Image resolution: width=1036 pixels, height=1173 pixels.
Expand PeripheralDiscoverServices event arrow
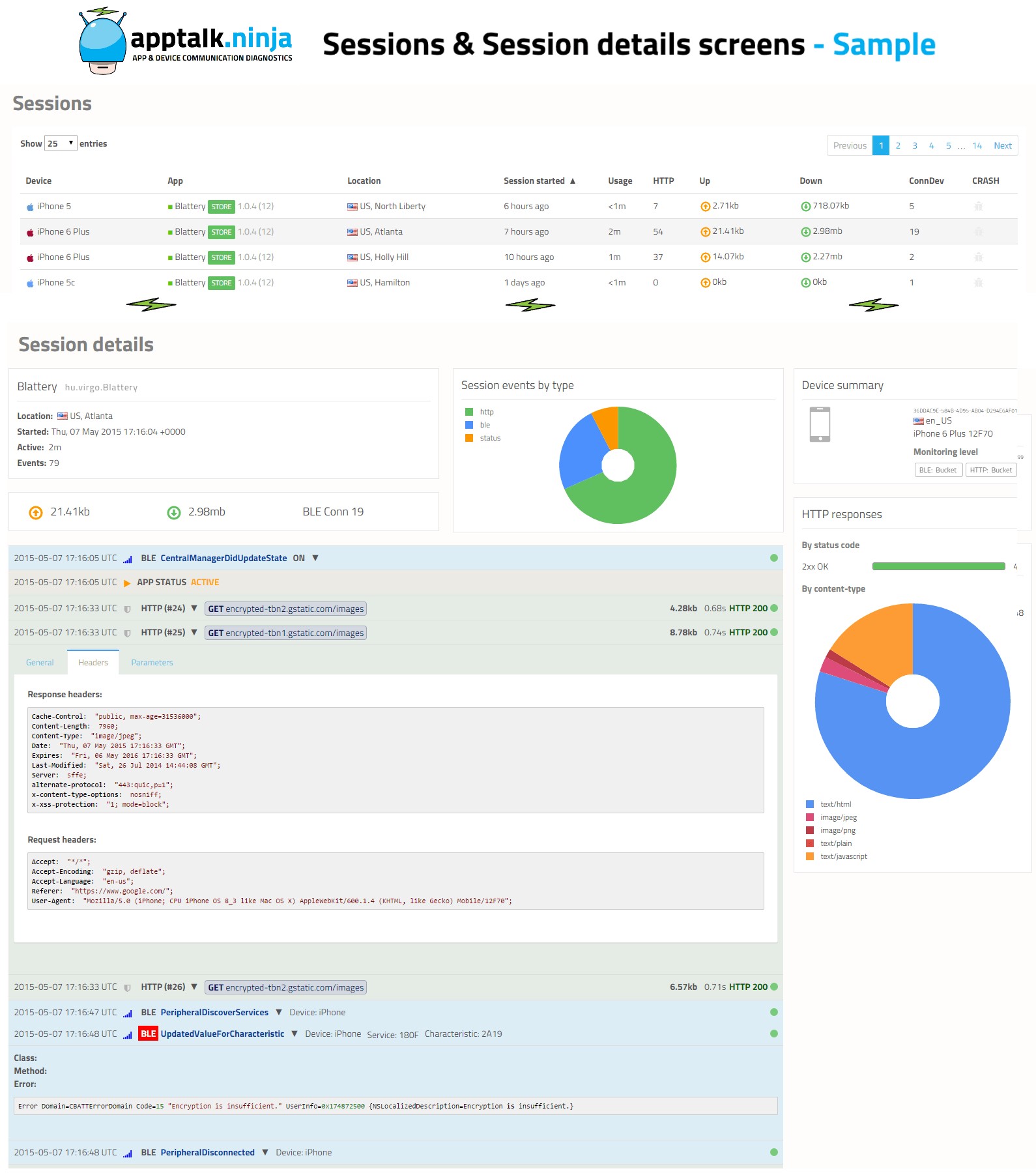[279, 1012]
